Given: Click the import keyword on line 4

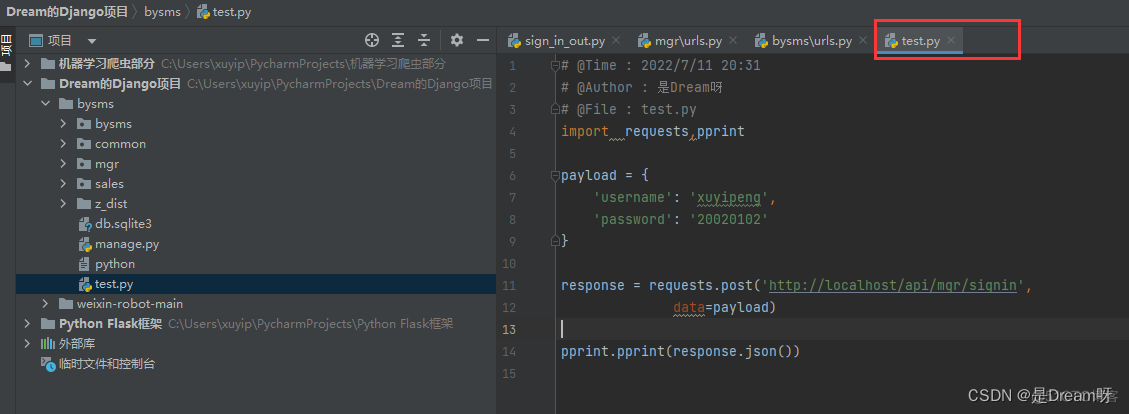Looking at the screenshot, I should tap(585, 131).
